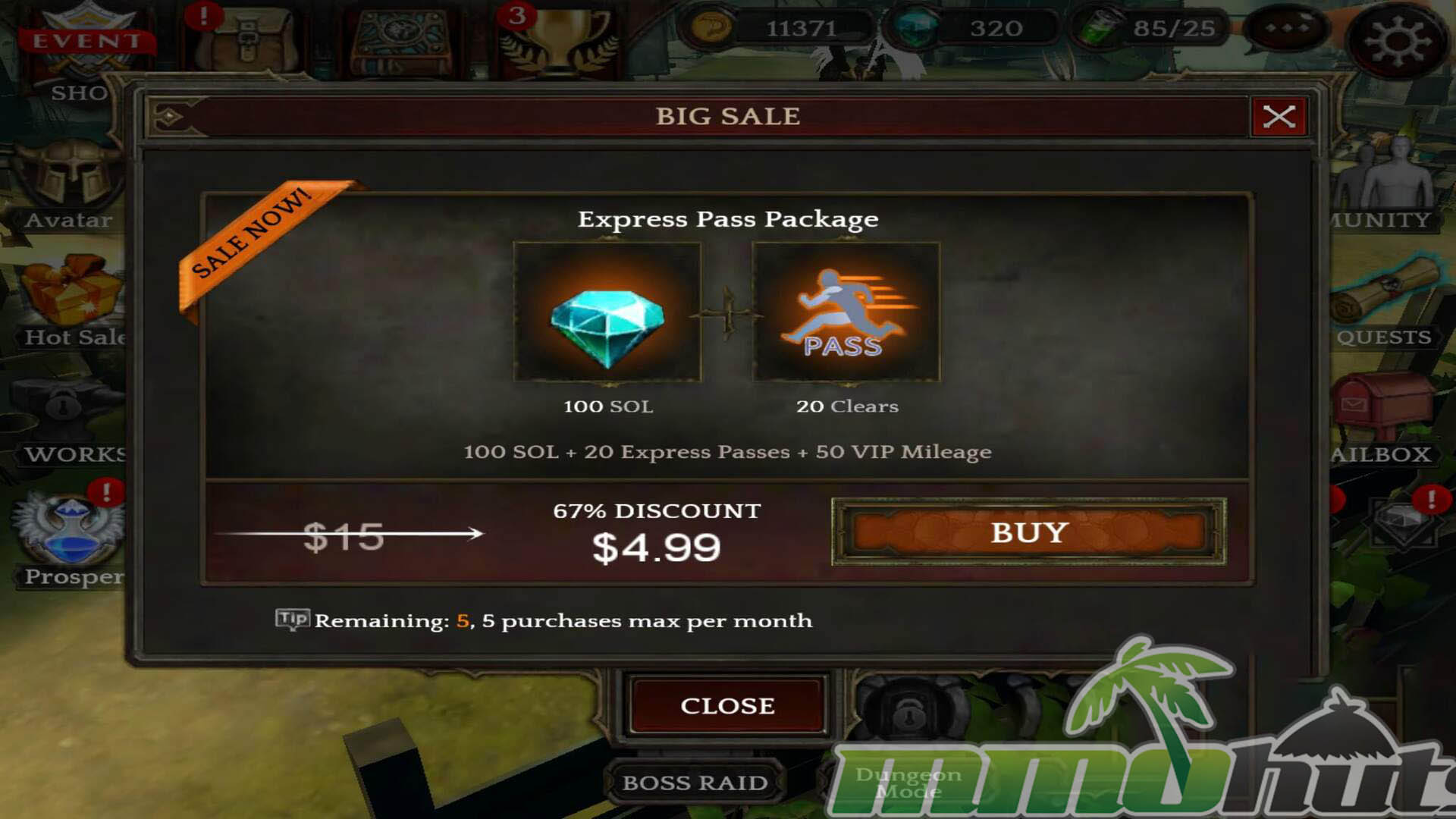Open the backpack inventory icon
Viewport: 1456px width, 819px height.
click(x=246, y=38)
